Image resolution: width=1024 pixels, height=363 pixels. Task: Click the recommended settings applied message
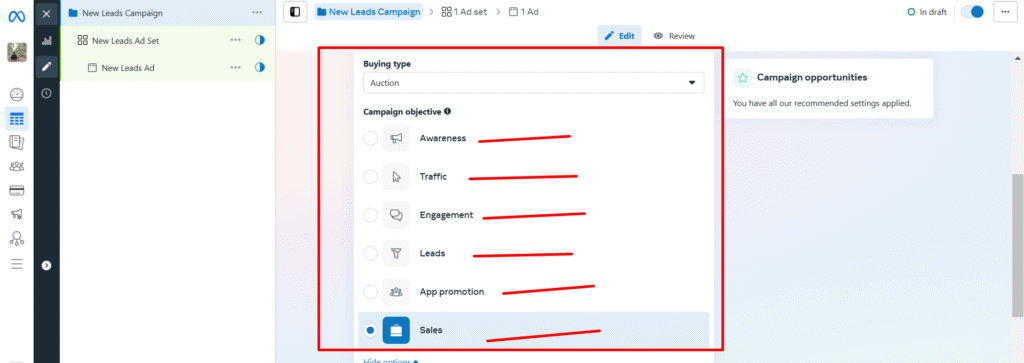822,103
